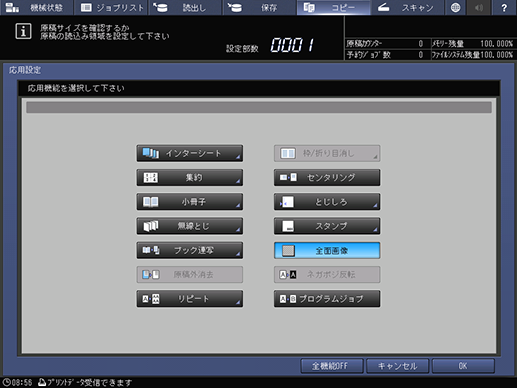Select the コピー copy tab
Image resolution: width=517 pixels, height=388 pixels.
click(334, 7)
